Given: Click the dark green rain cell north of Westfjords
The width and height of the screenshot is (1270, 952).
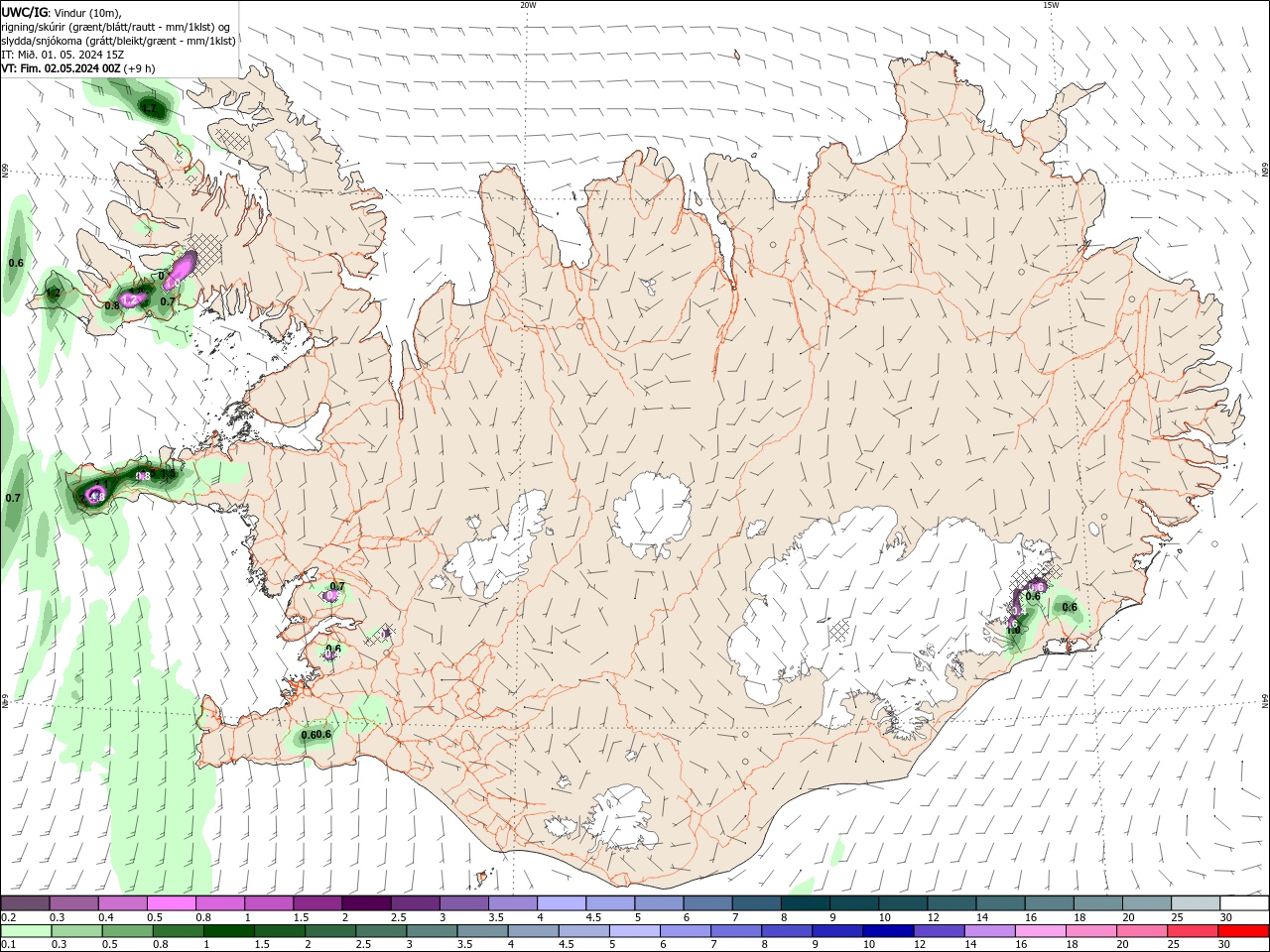Looking at the screenshot, I should coord(151,107).
